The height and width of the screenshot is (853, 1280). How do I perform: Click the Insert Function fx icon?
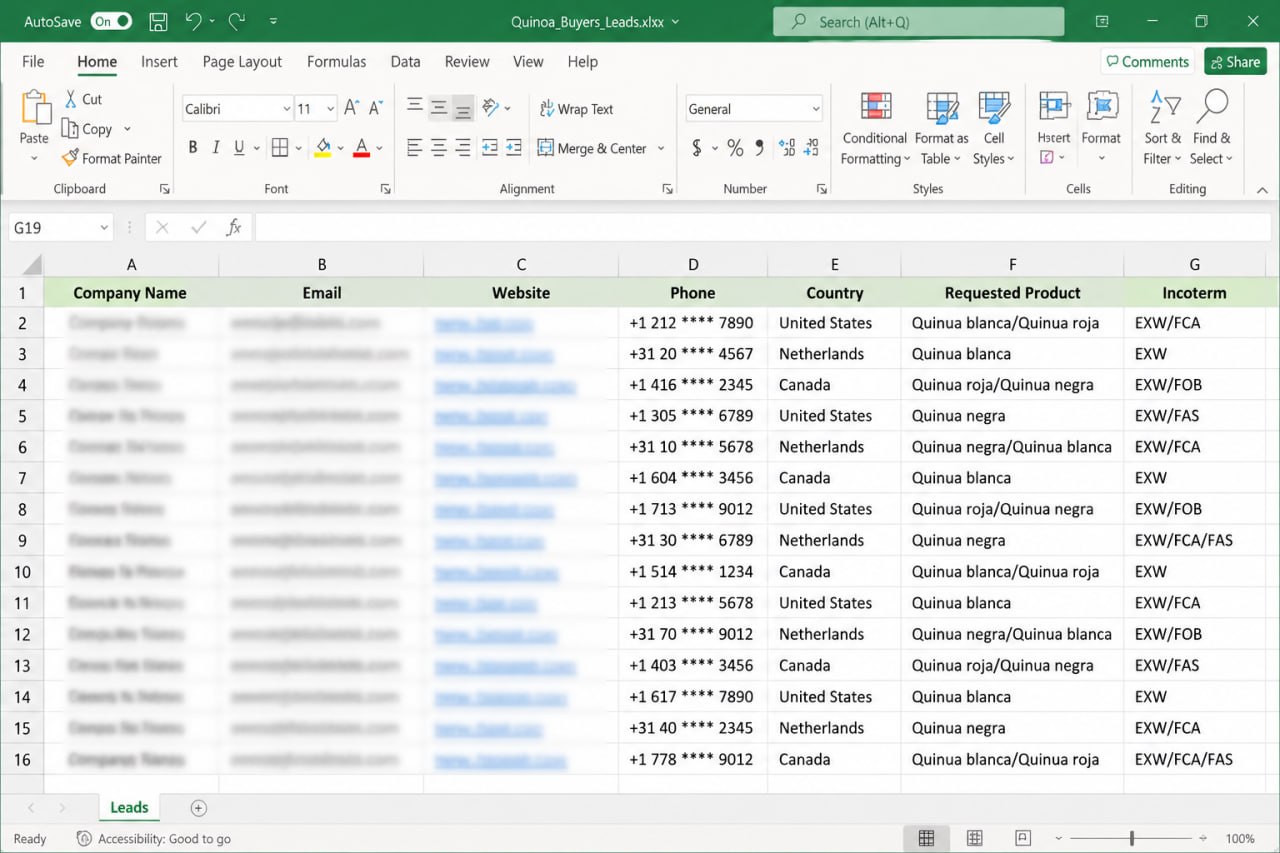point(234,228)
